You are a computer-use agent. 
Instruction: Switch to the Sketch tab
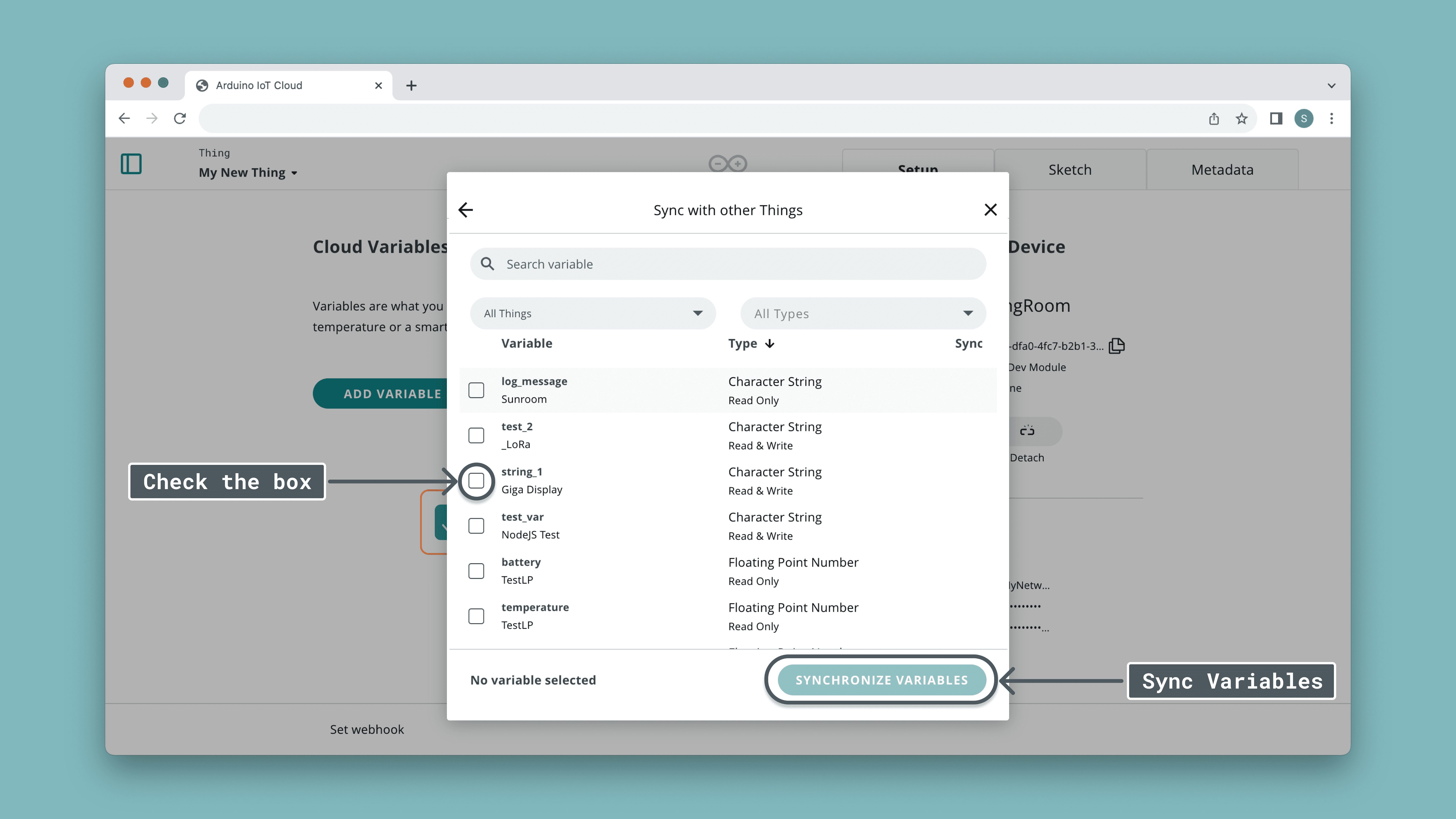(x=1070, y=170)
